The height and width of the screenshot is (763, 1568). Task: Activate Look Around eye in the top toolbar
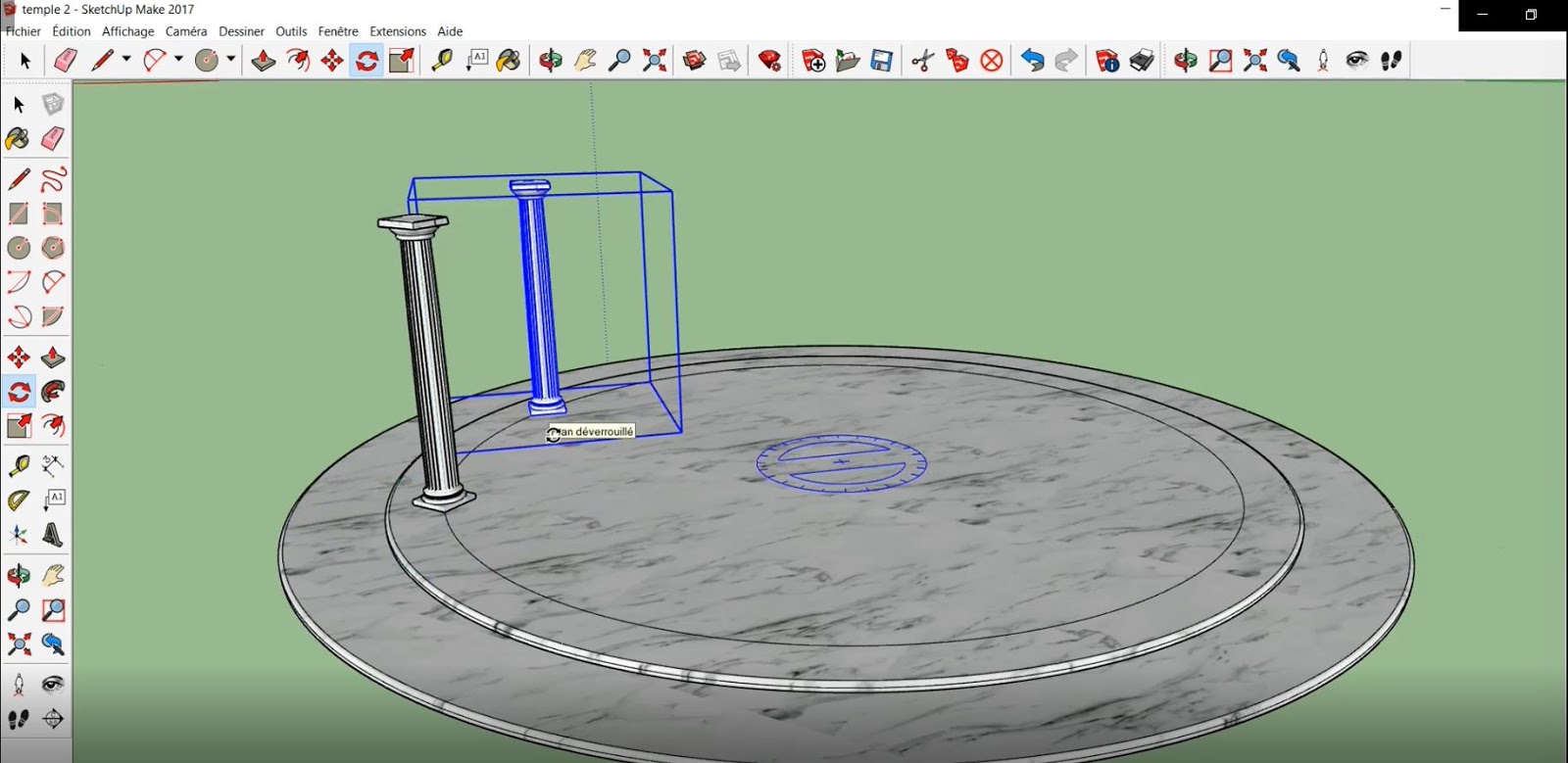point(1357,61)
